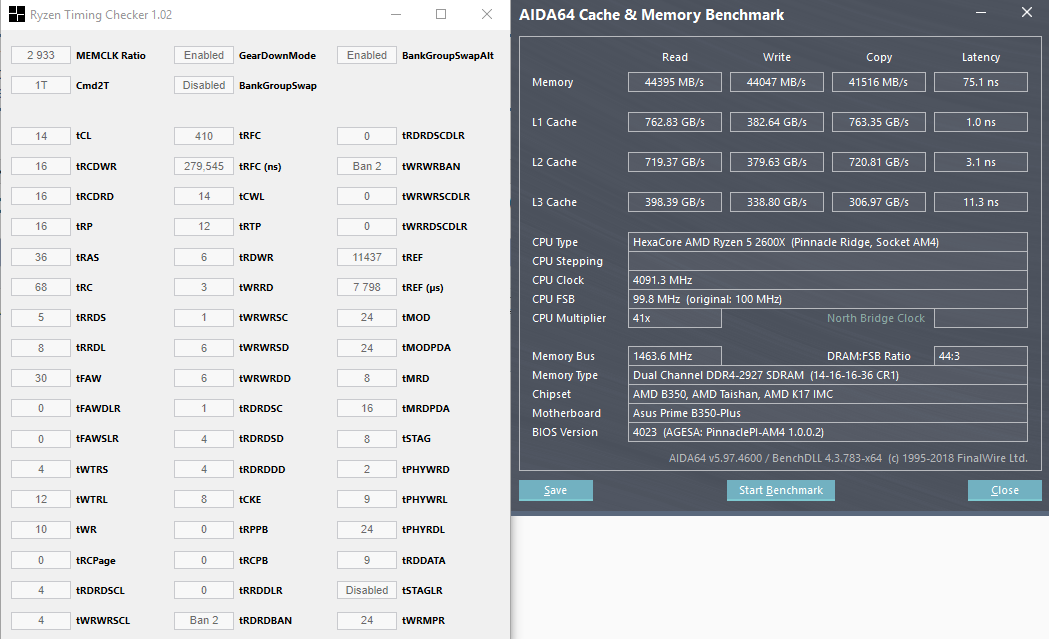Click Memory Copy result 41516 MB/s

(x=878, y=82)
